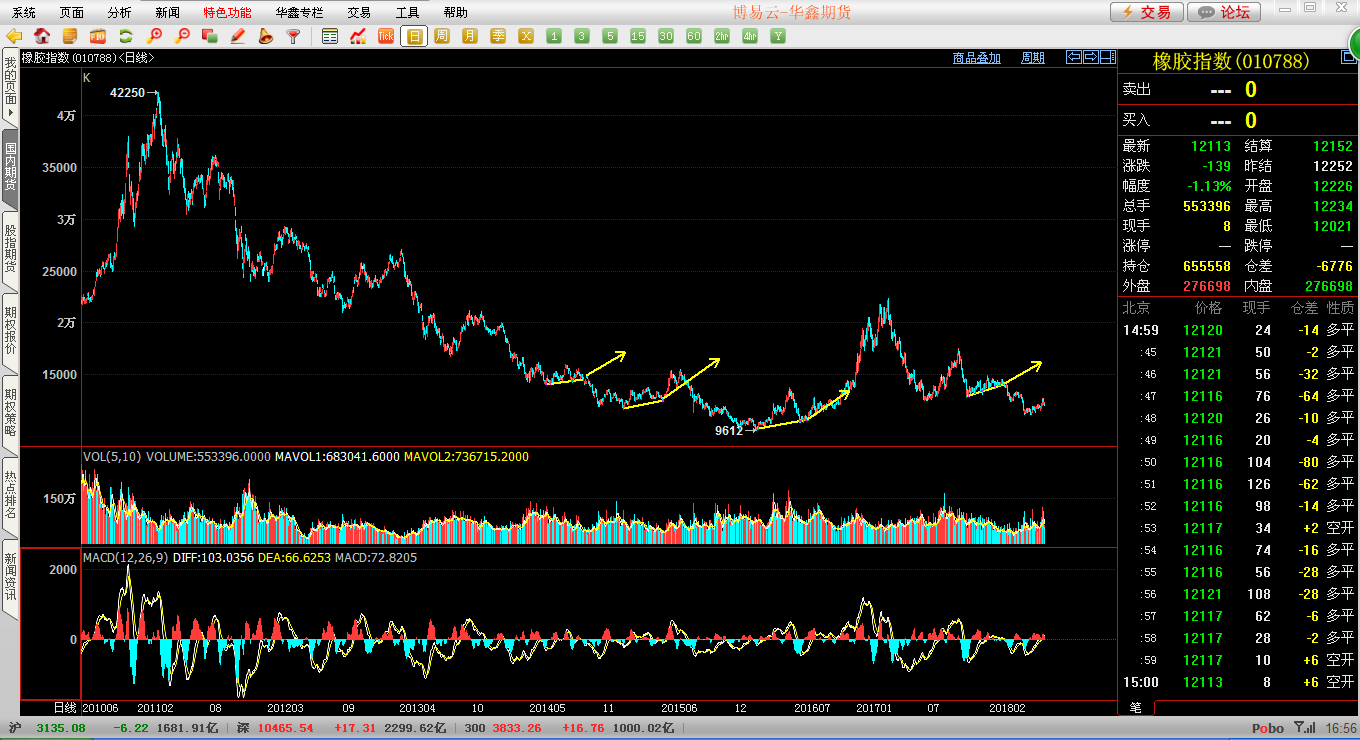The image size is (1360, 740).
Task: Click the green refresh arrows icon
Action: click(126, 36)
